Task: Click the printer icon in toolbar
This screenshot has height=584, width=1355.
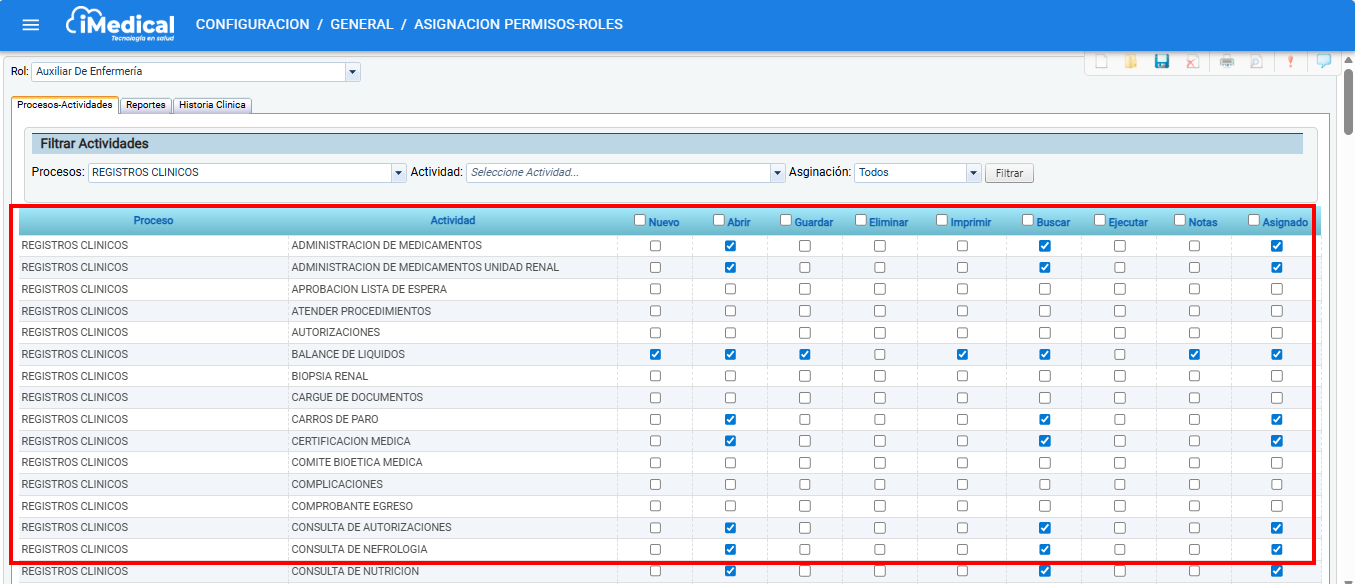Action: (1227, 62)
